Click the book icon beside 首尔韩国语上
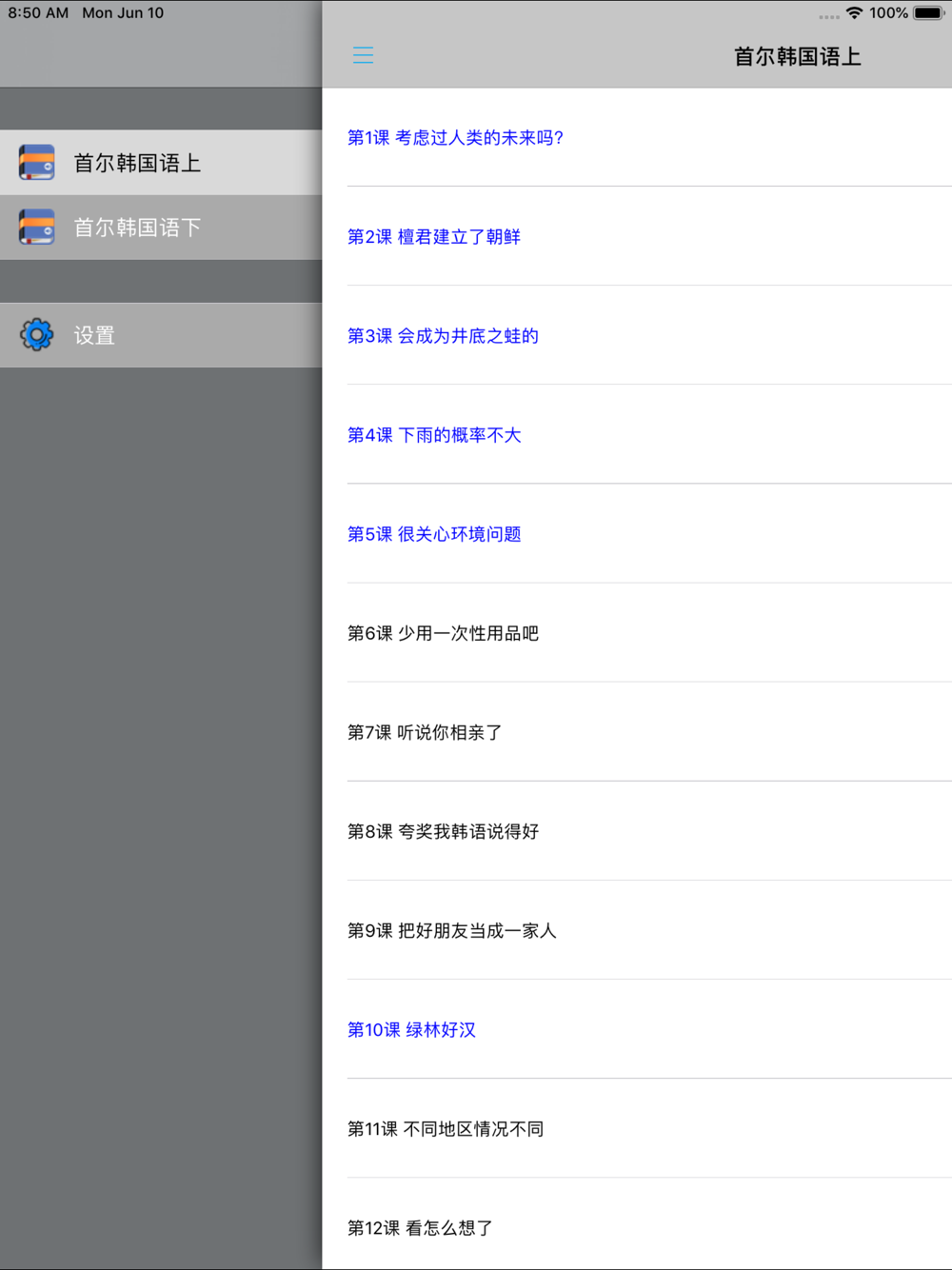 click(36, 163)
